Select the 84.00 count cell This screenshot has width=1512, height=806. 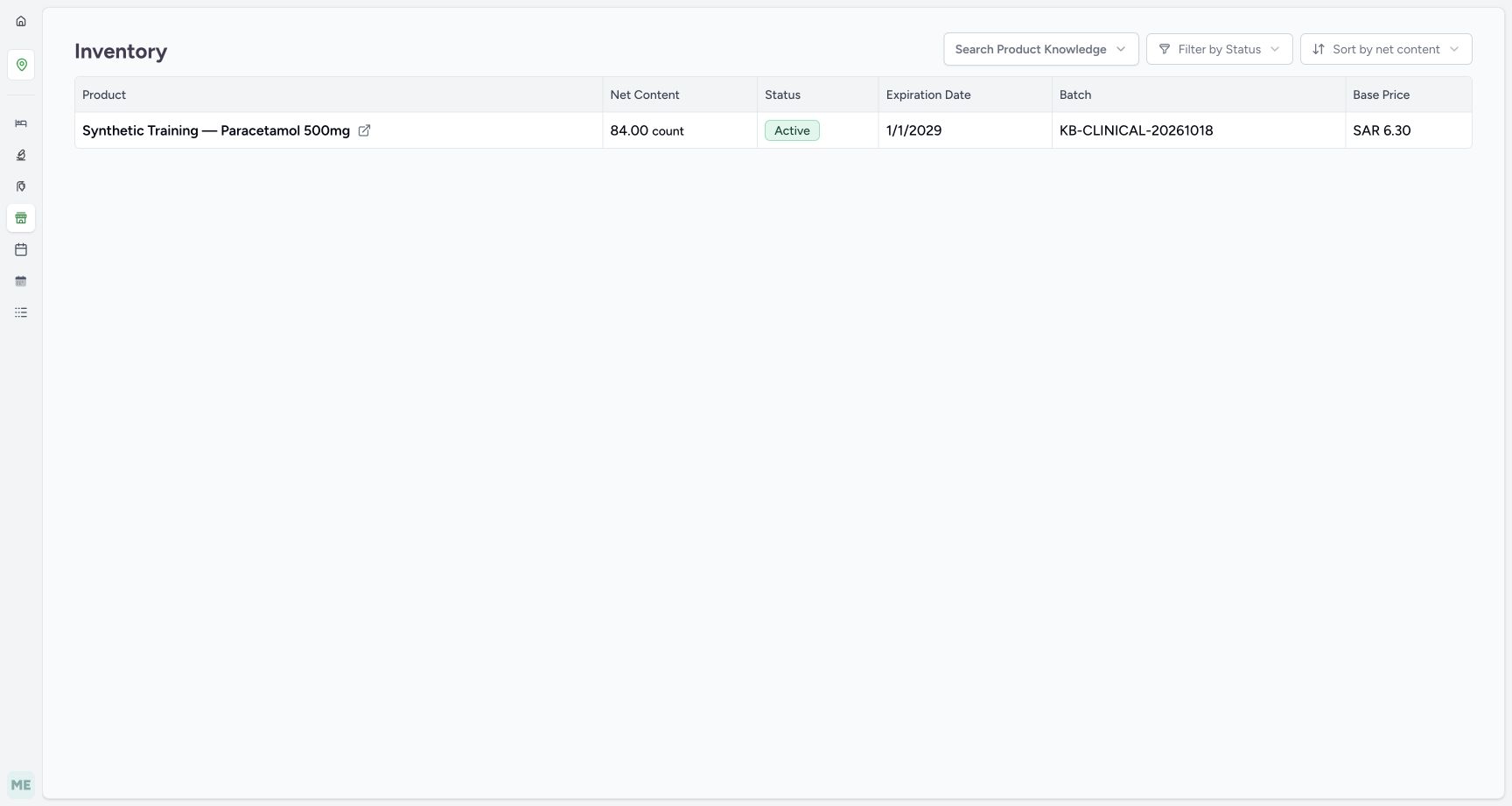pos(680,130)
